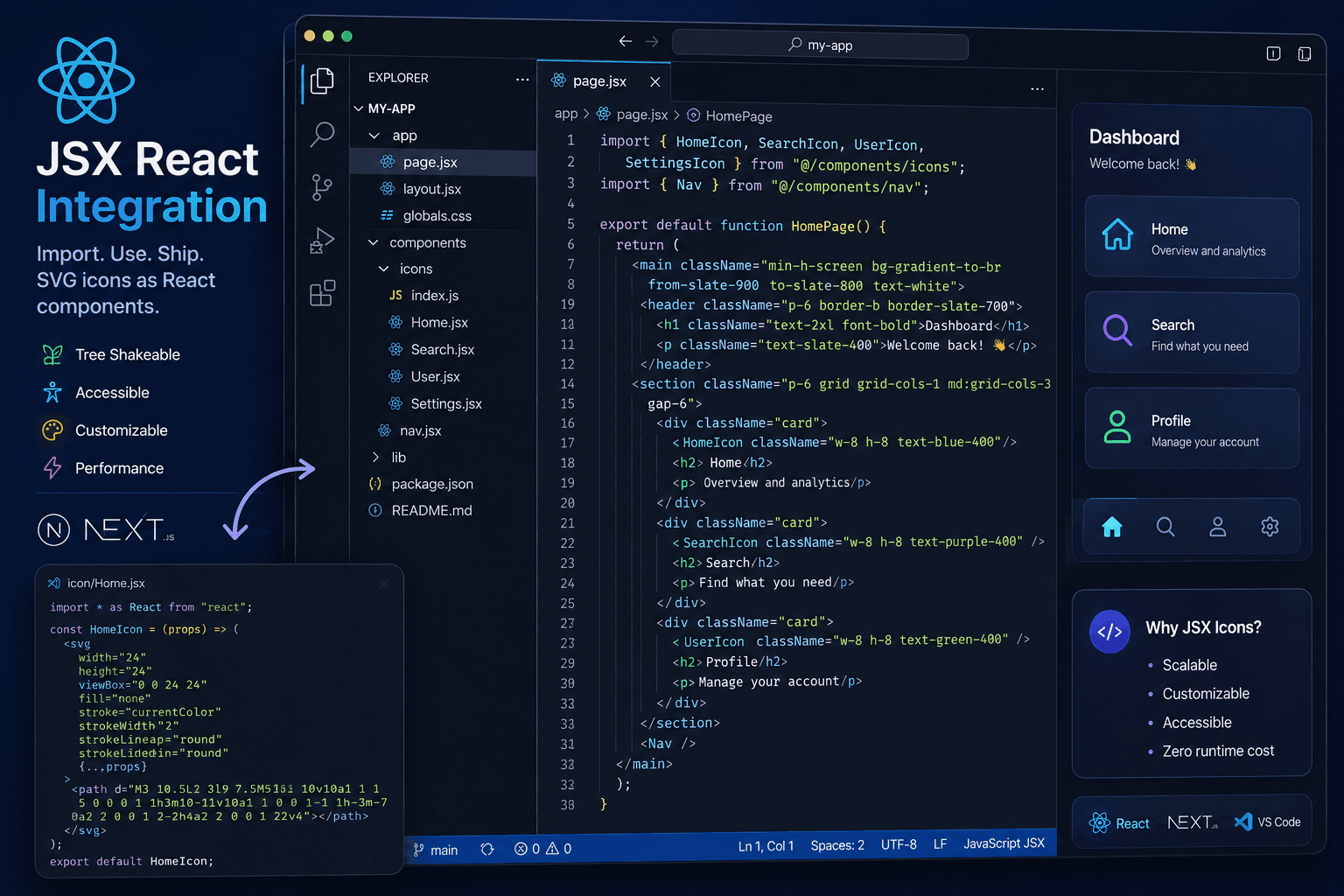Toggle the secondary sidebar layout icon
Image resolution: width=1344 pixels, height=896 pixels.
(x=1305, y=54)
